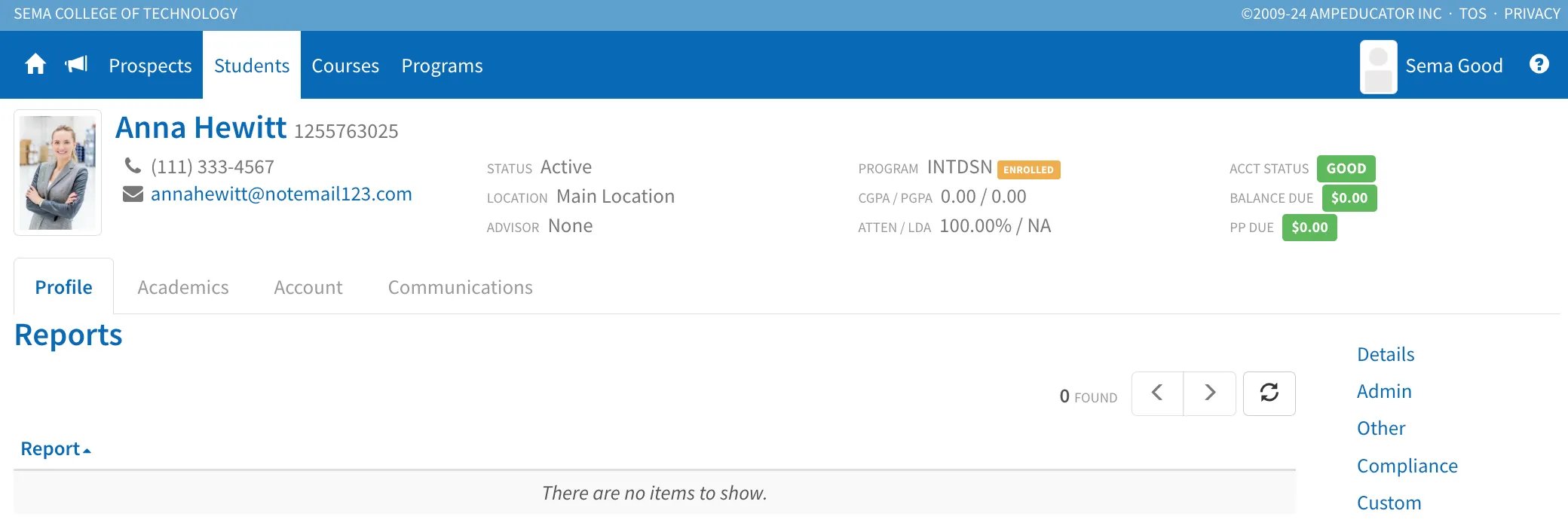Switch to the Account tab
The width and height of the screenshot is (1568, 529).
(308, 287)
